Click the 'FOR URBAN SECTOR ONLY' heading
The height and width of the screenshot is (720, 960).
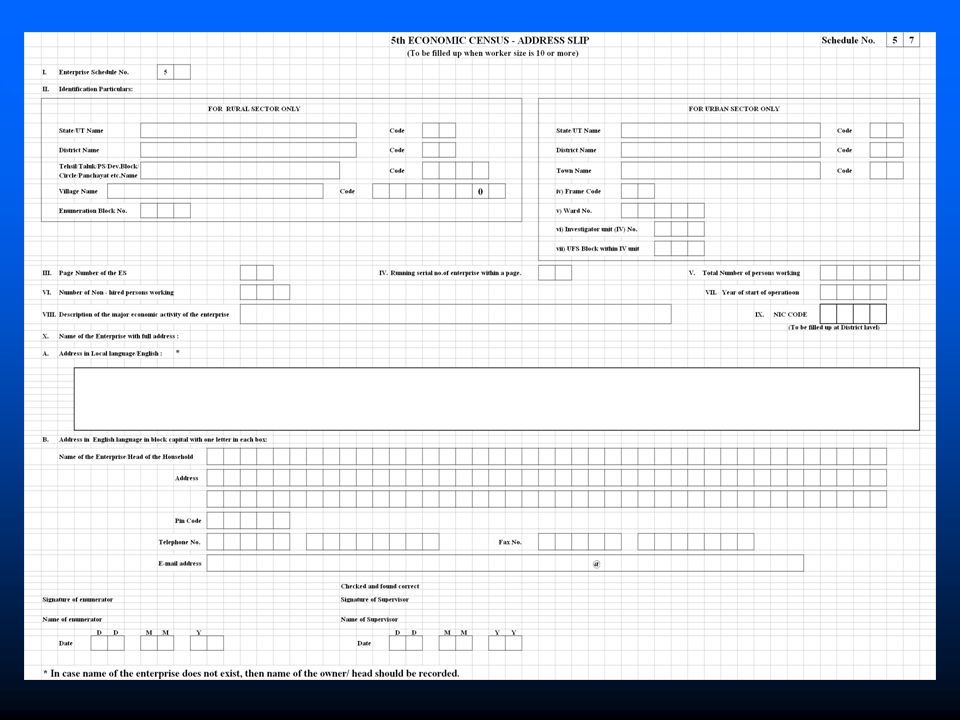click(734, 108)
